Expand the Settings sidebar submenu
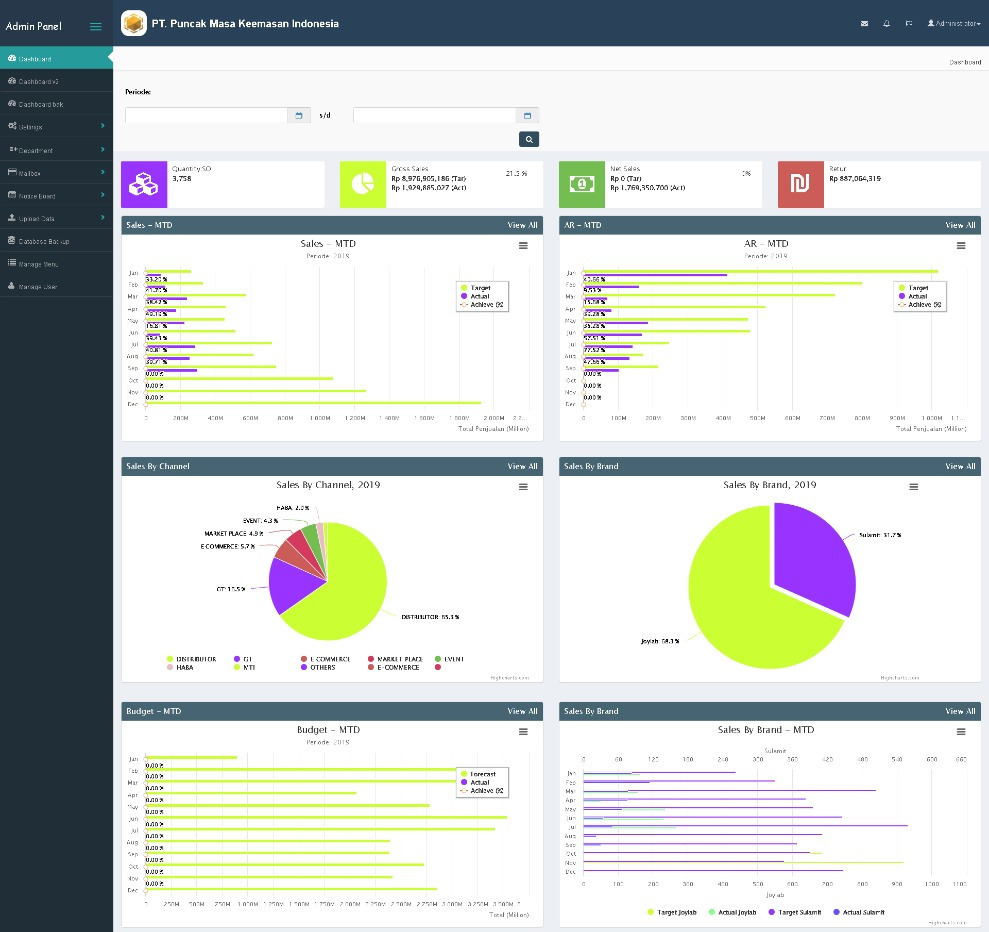Viewport: 989px width, 932px height. 56,127
